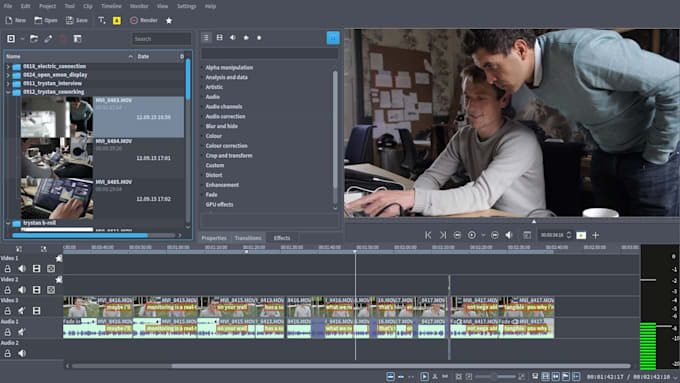The image size is (680, 383).
Task: Collapse the trystan b-roll folder
Action: [x=8, y=223]
